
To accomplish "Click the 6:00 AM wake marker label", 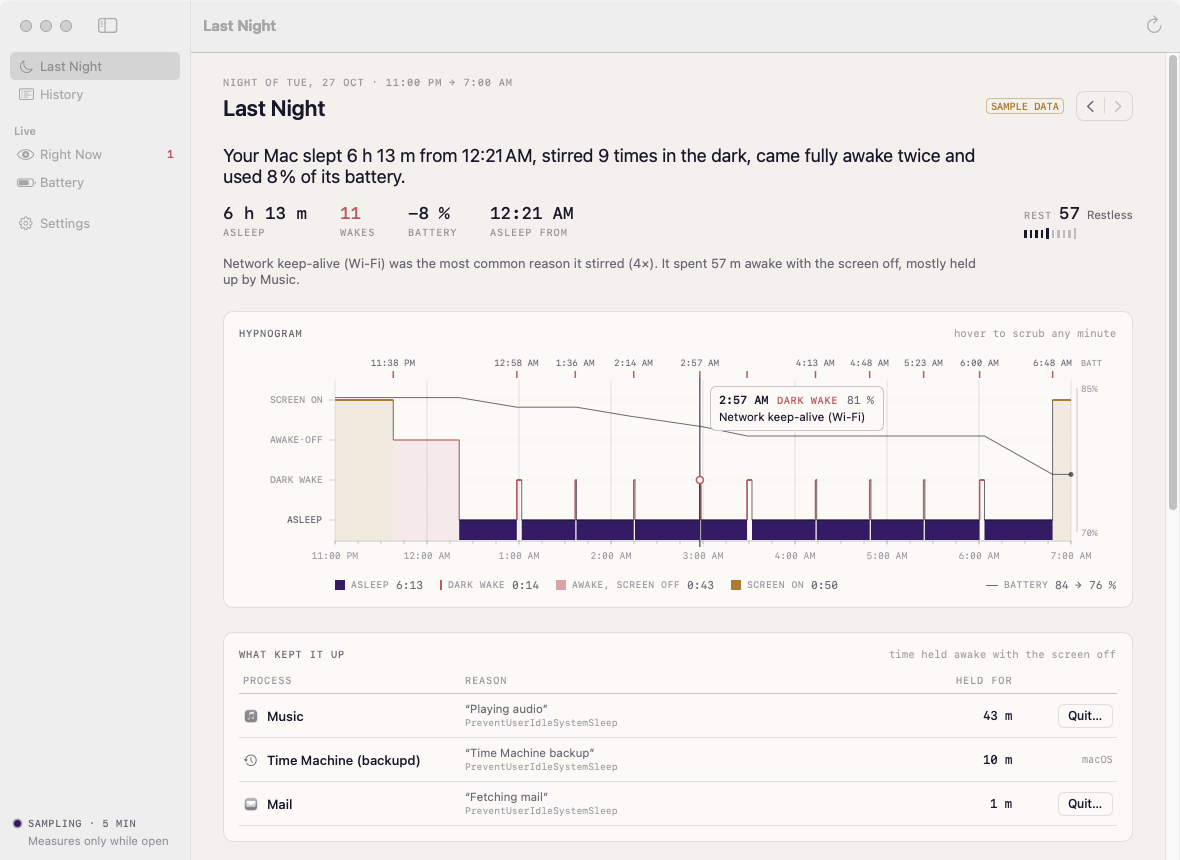I will tap(979, 363).
